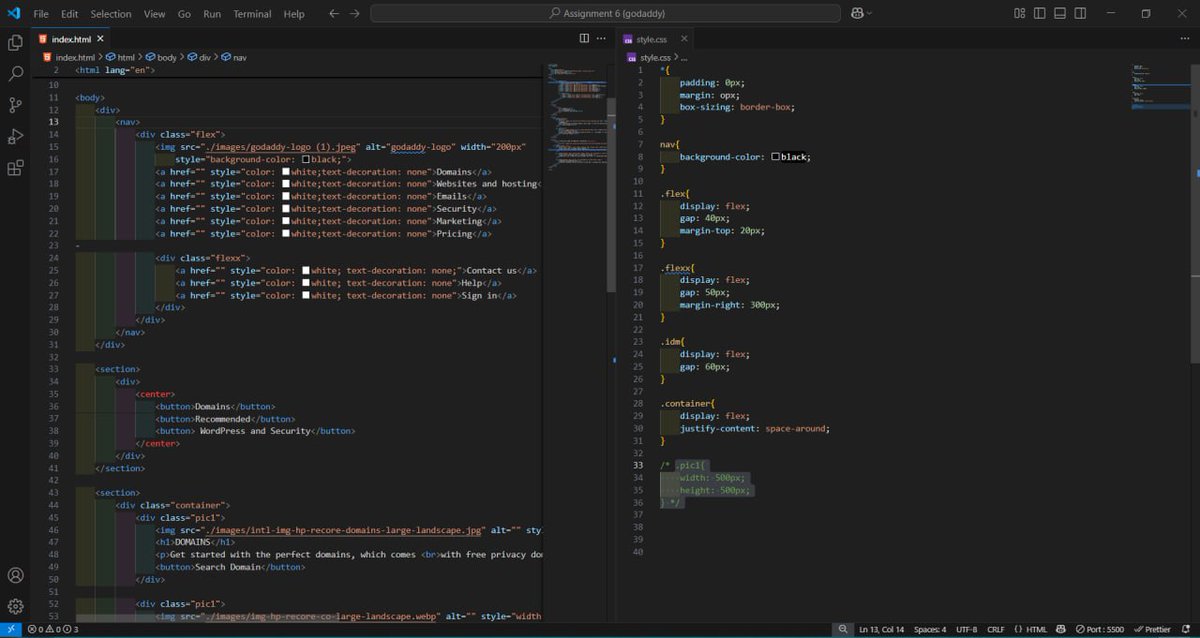1200x638 pixels.
Task: Open the View menu
Action: 154,14
